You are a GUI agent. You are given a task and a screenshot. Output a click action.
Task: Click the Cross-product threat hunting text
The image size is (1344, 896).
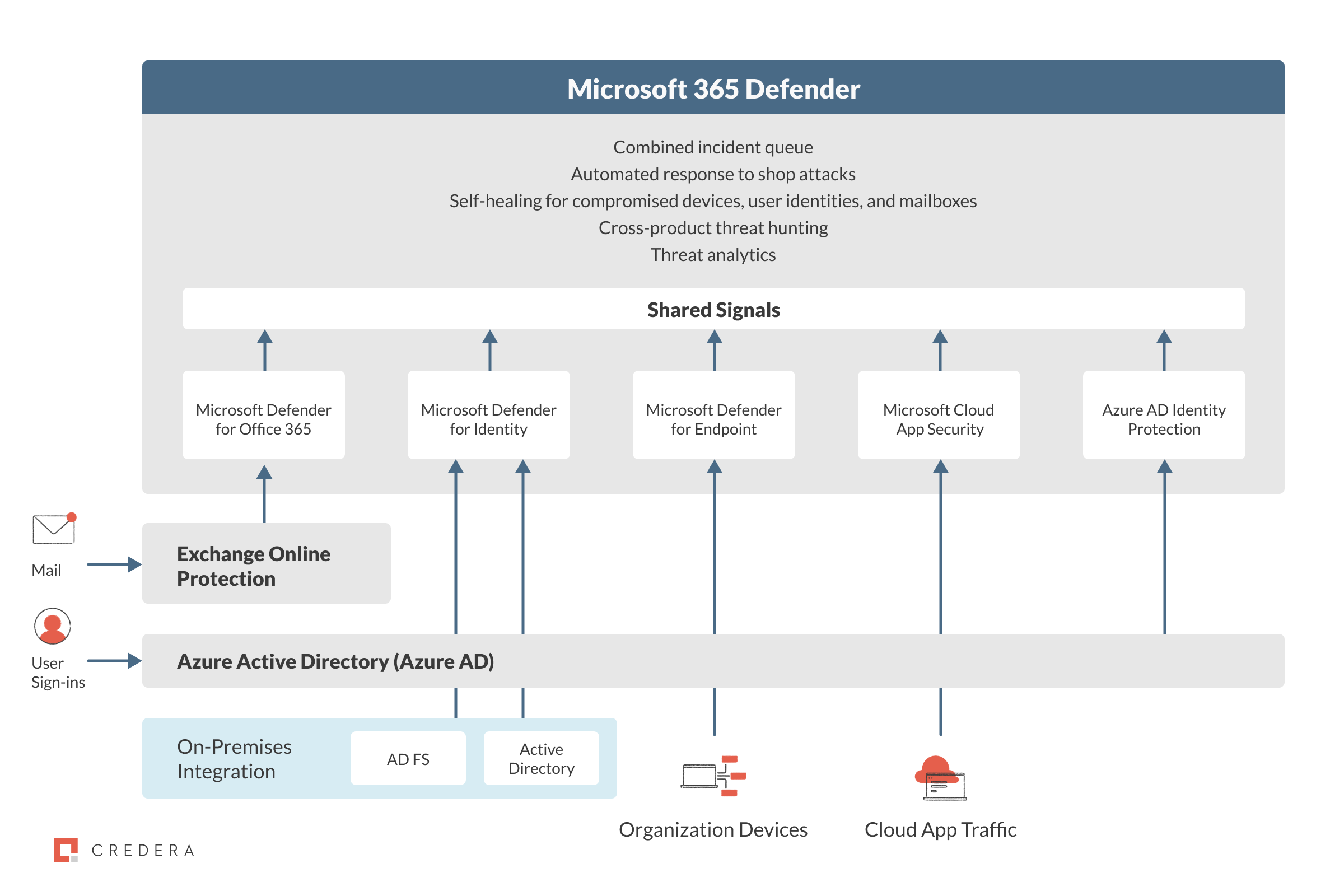[713, 227]
